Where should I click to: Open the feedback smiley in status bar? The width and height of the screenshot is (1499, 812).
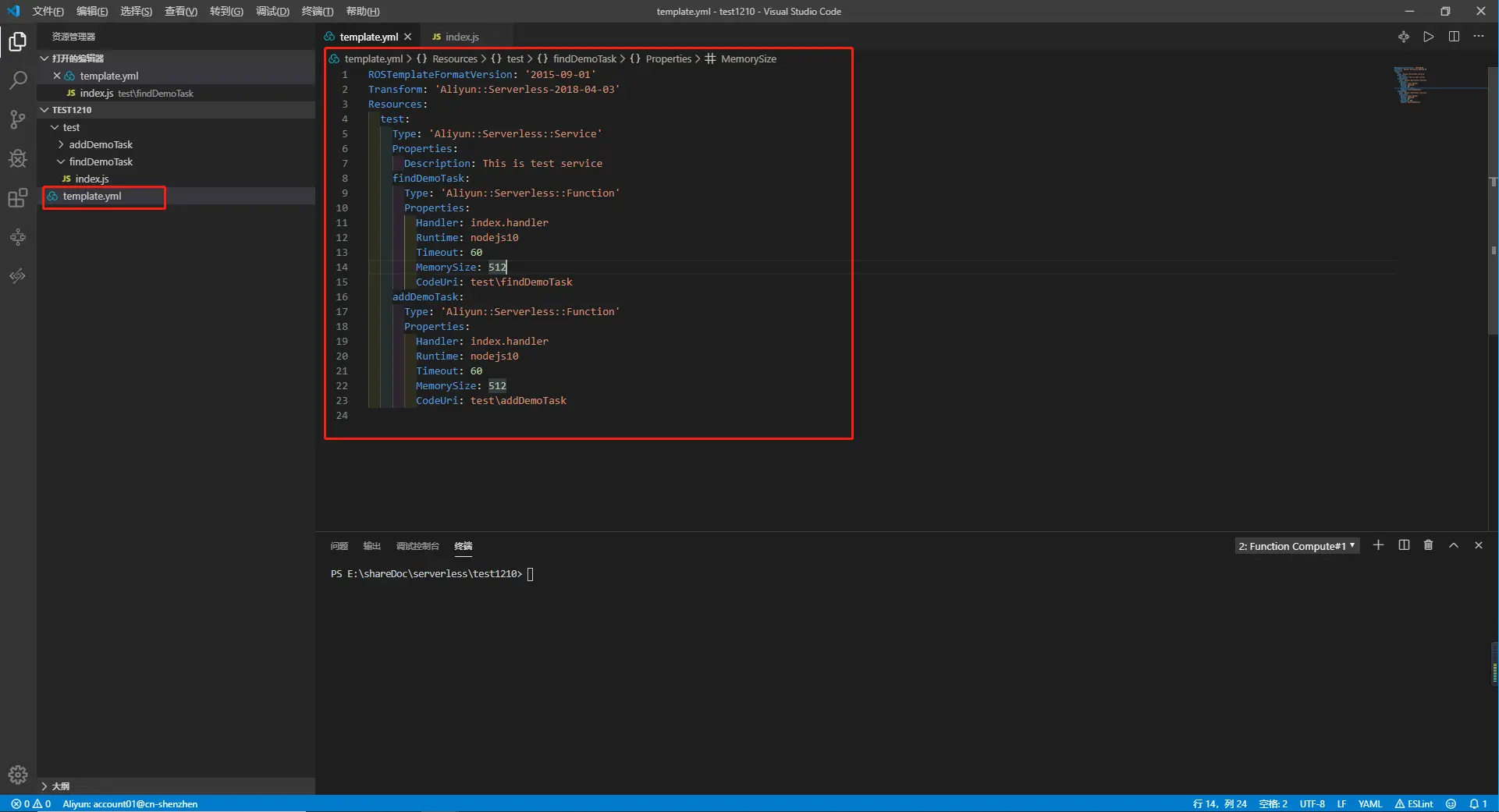pos(1451,803)
